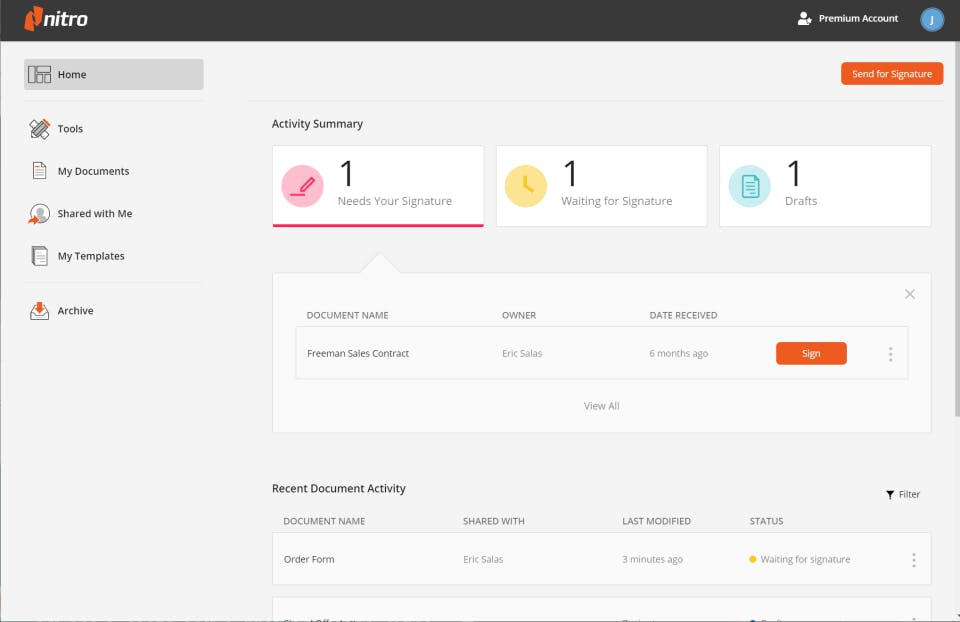Open View All documents link
The width and height of the screenshot is (960, 622).
click(601, 406)
